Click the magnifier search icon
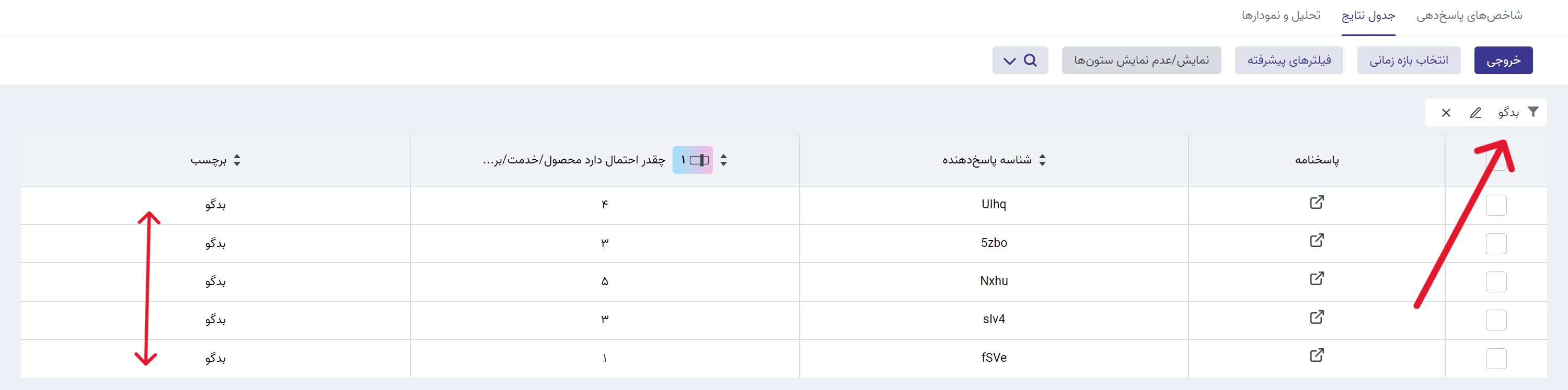1568x390 pixels. (x=1031, y=60)
